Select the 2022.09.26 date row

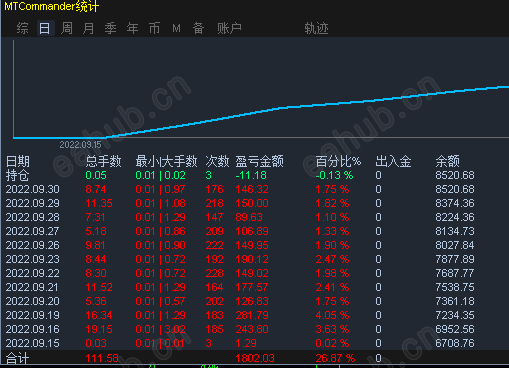240,245
